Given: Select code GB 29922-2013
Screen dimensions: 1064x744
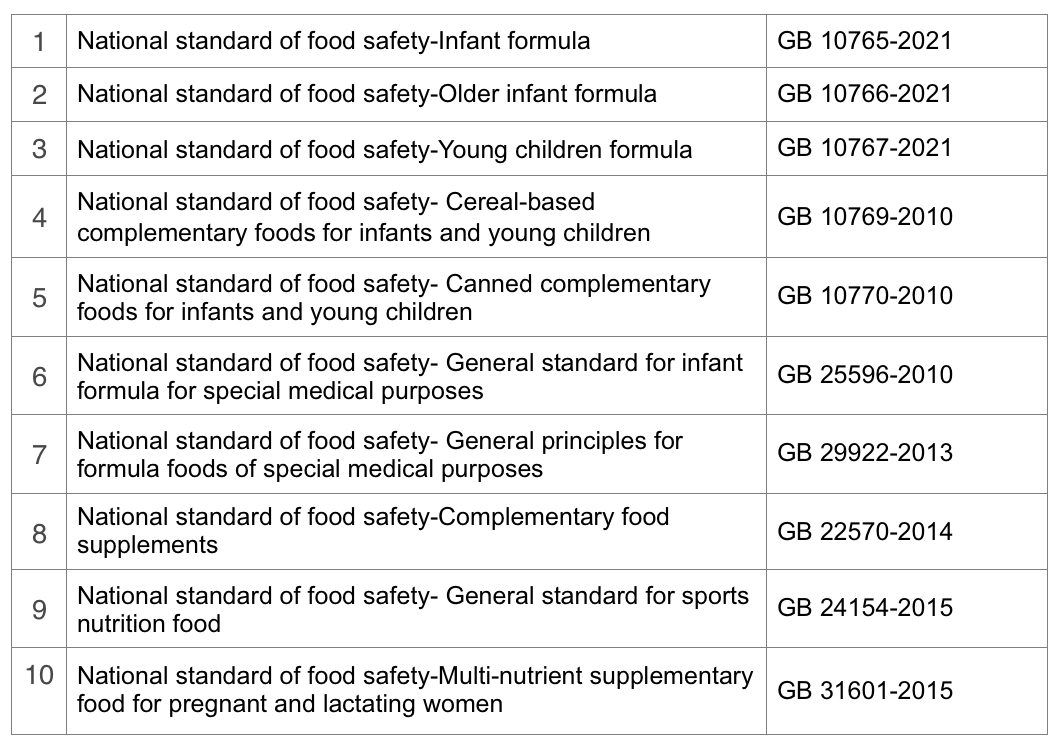Looking at the screenshot, I should [x=864, y=453].
